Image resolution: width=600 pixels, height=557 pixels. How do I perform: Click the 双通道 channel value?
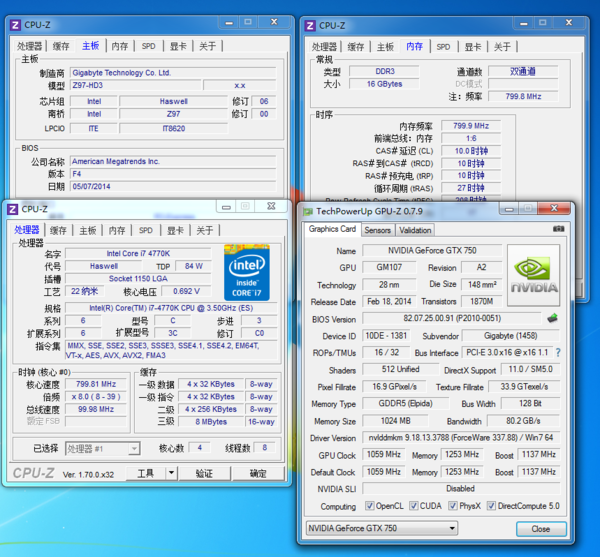pyautogui.click(x=523, y=72)
